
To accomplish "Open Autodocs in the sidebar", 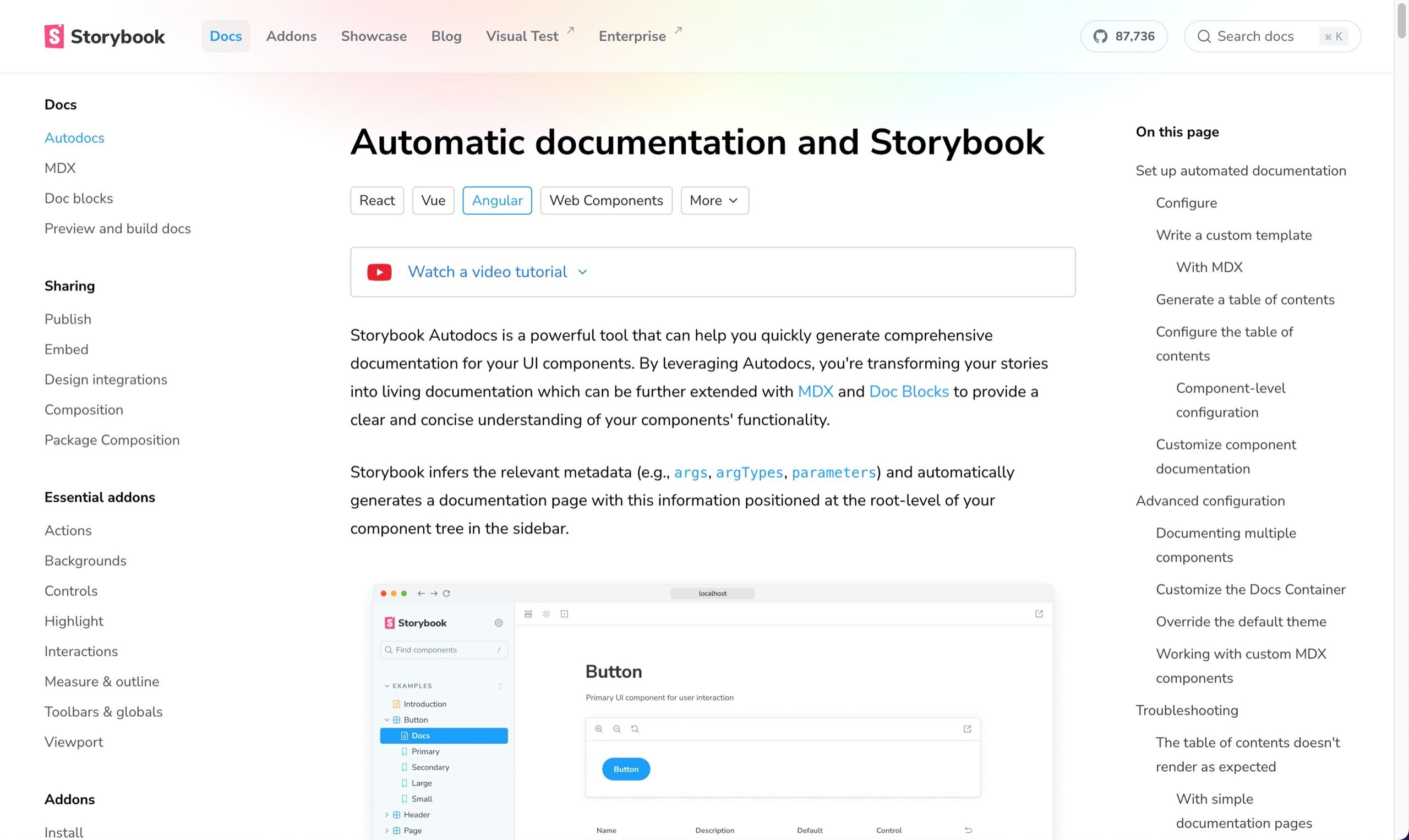I will [x=74, y=138].
